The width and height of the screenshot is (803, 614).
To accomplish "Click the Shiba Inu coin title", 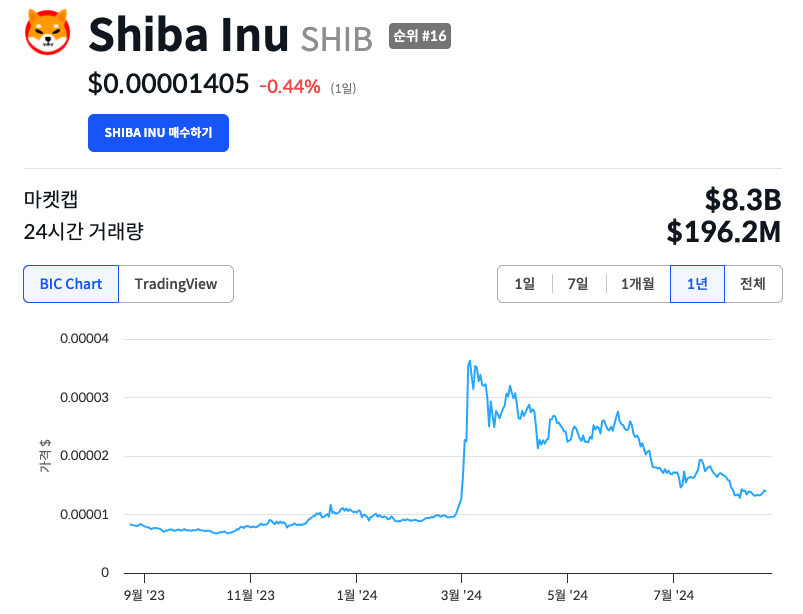I will [190, 36].
